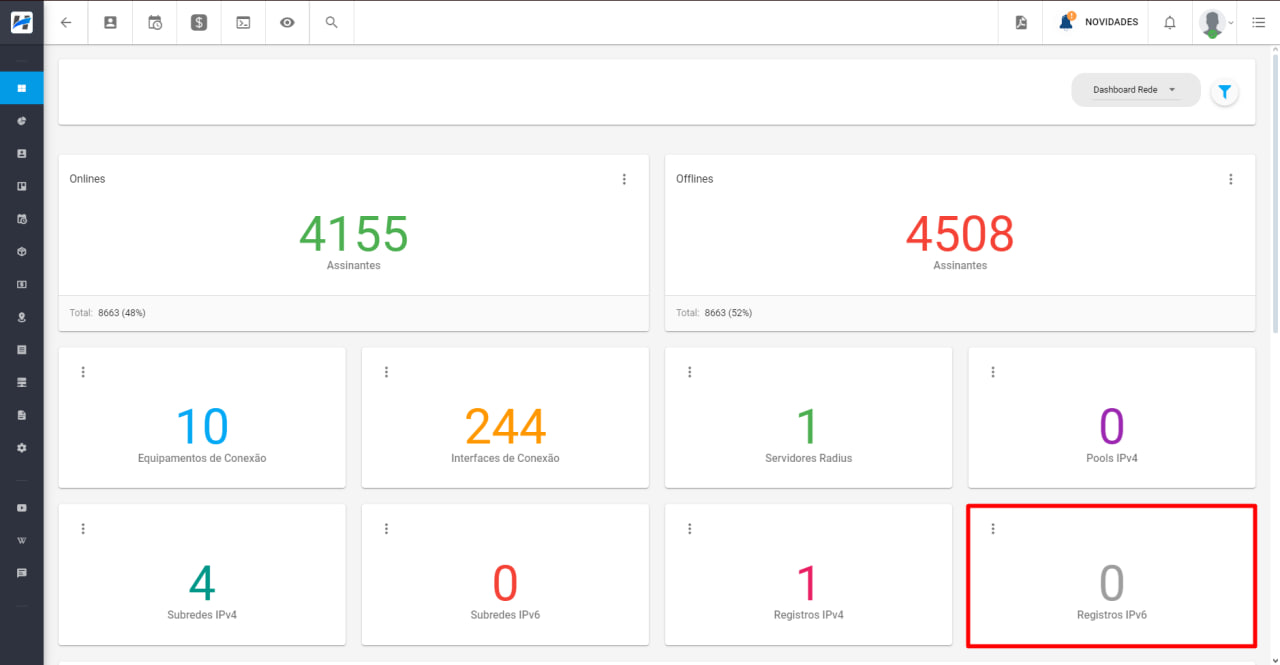This screenshot has width=1280, height=665.
Task: Click the Total 8663 (52%) footer text
Action: (x=714, y=313)
